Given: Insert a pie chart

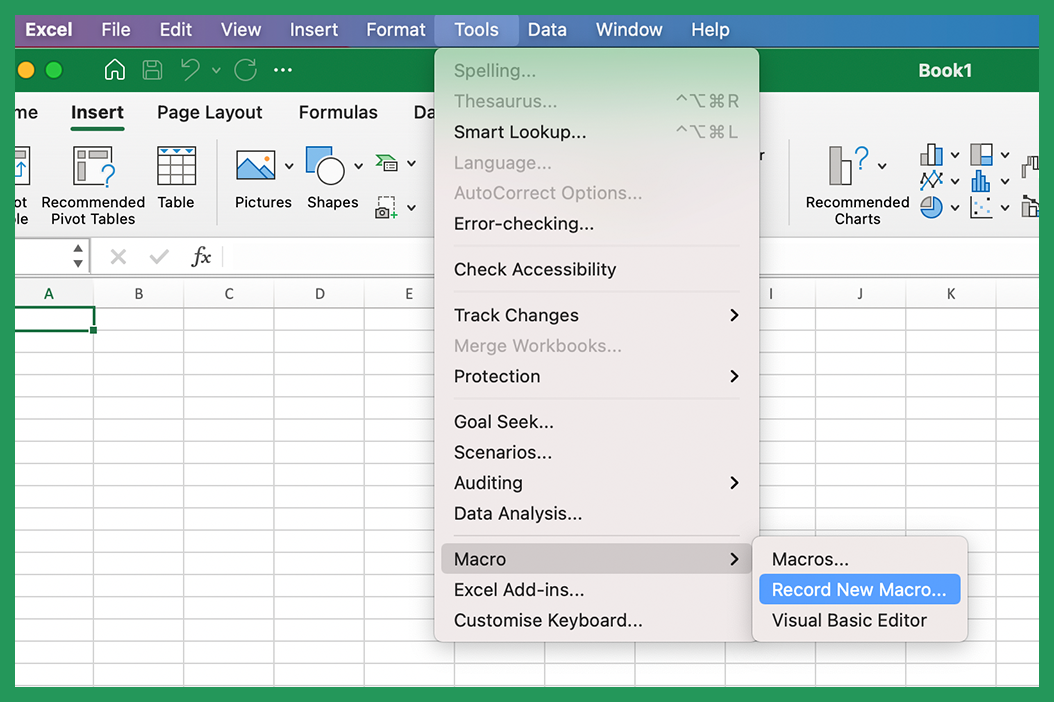Looking at the screenshot, I should pyautogui.click(x=930, y=207).
